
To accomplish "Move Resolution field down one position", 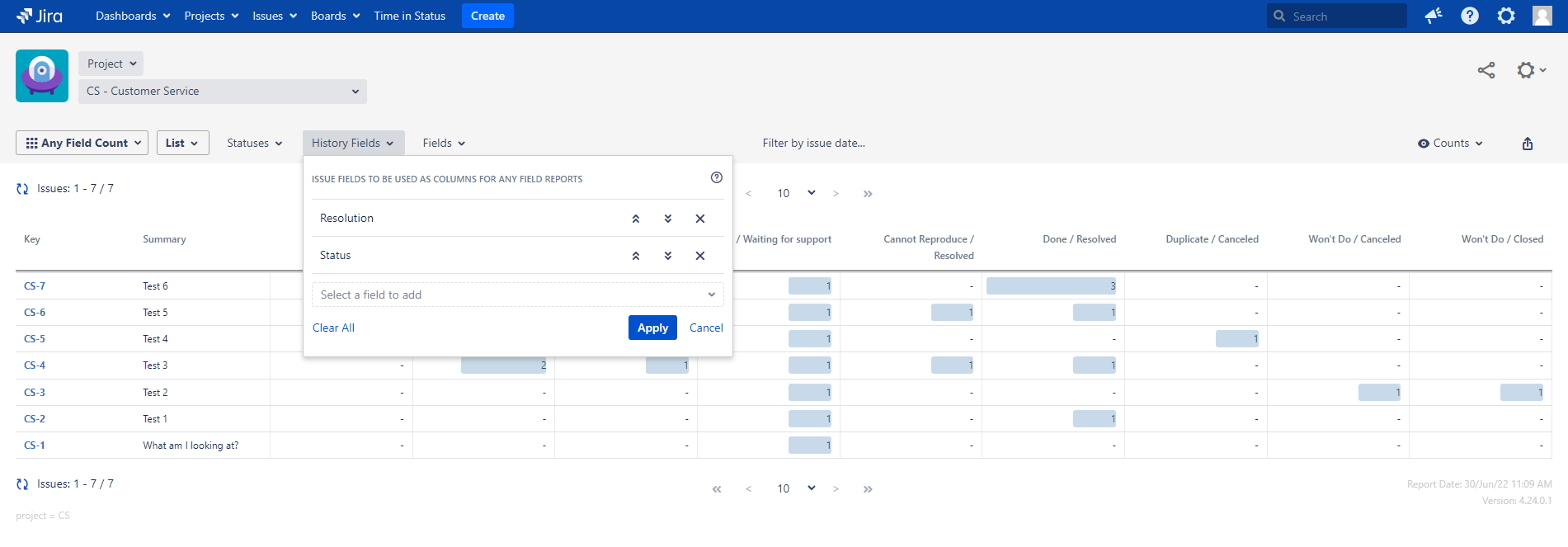I will pos(667,219).
